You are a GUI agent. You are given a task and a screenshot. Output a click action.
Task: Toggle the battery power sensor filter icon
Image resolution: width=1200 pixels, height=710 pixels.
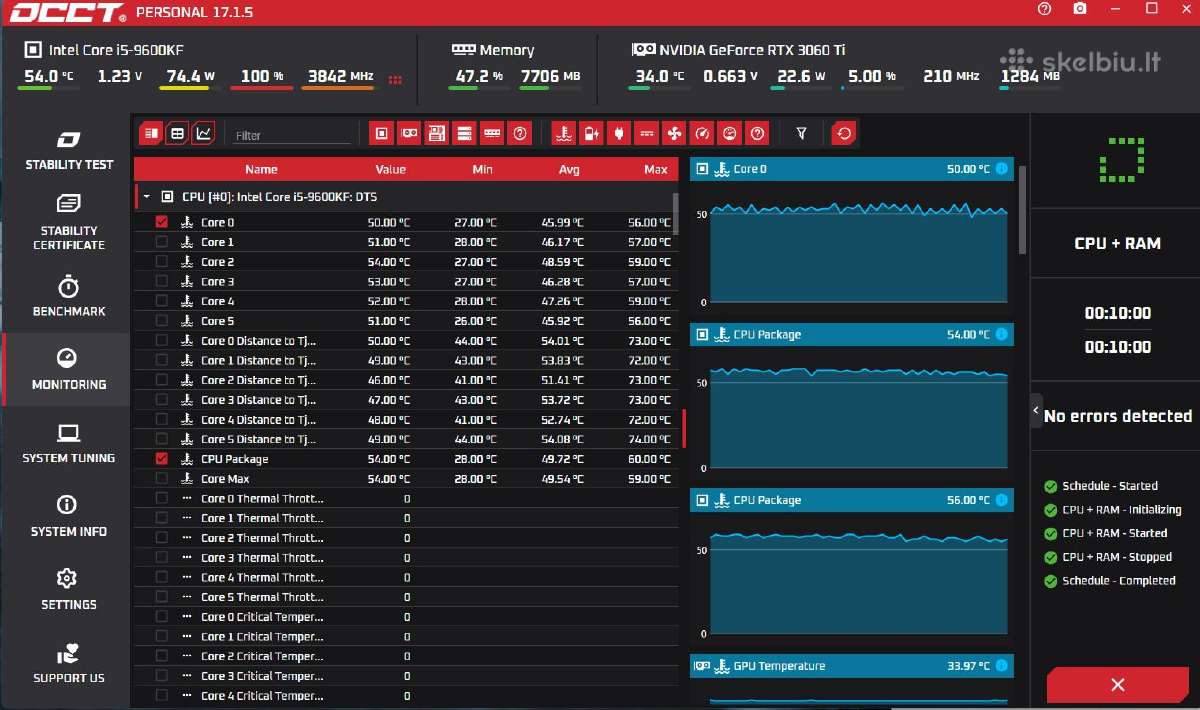pos(591,133)
